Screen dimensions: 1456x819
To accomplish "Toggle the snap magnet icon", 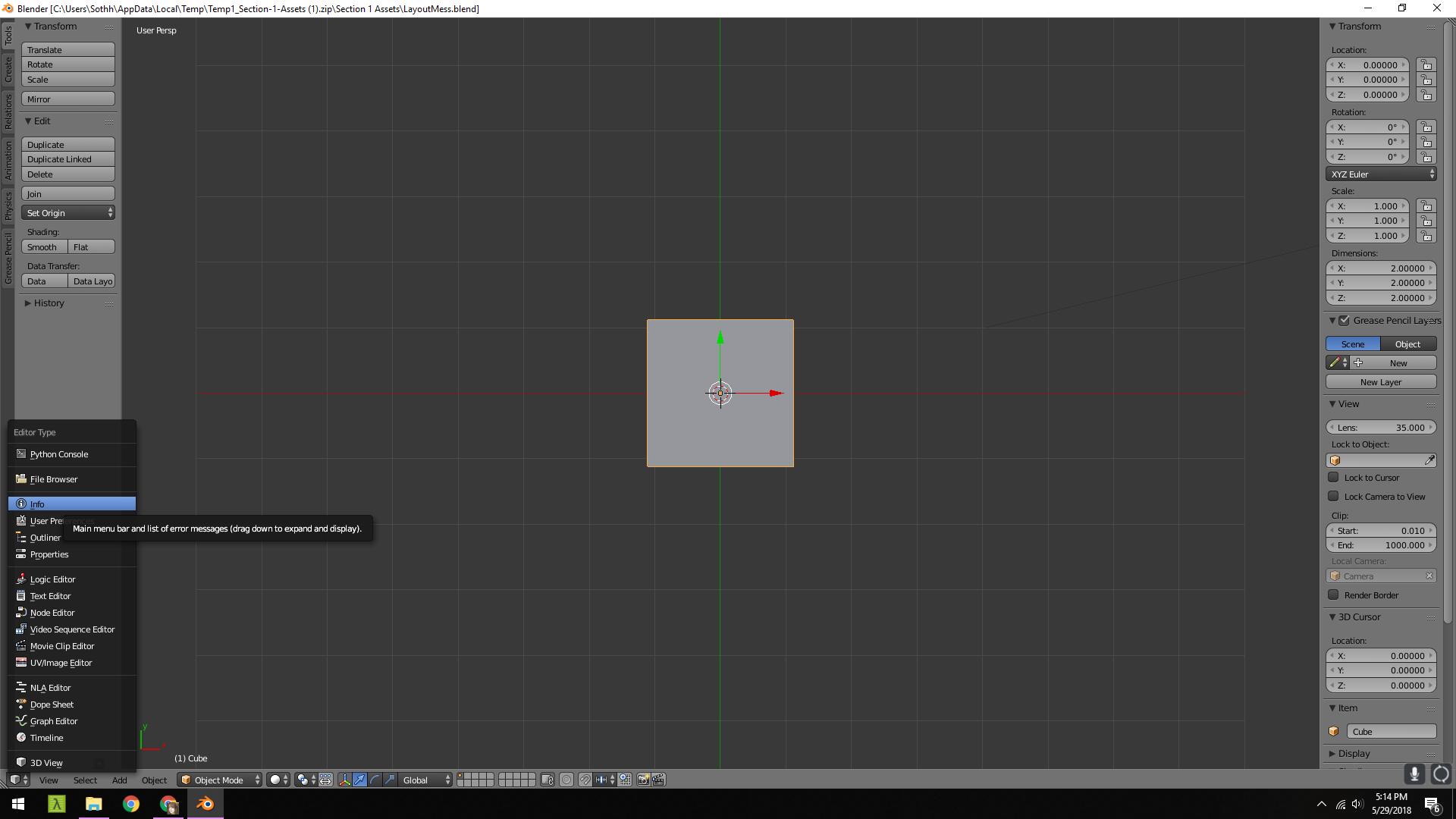I will (585, 780).
